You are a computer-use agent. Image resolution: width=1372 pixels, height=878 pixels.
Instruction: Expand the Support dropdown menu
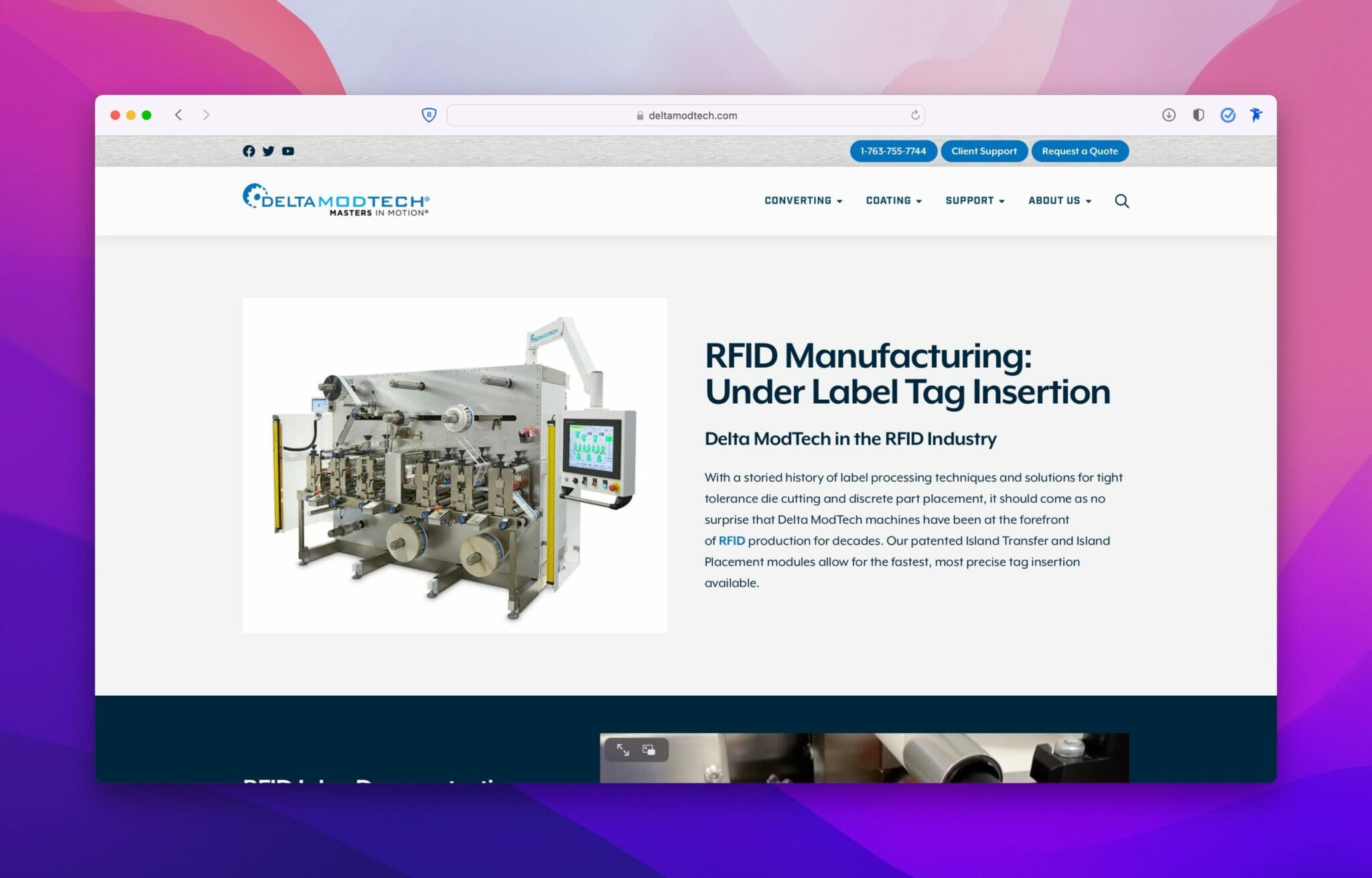(x=974, y=201)
